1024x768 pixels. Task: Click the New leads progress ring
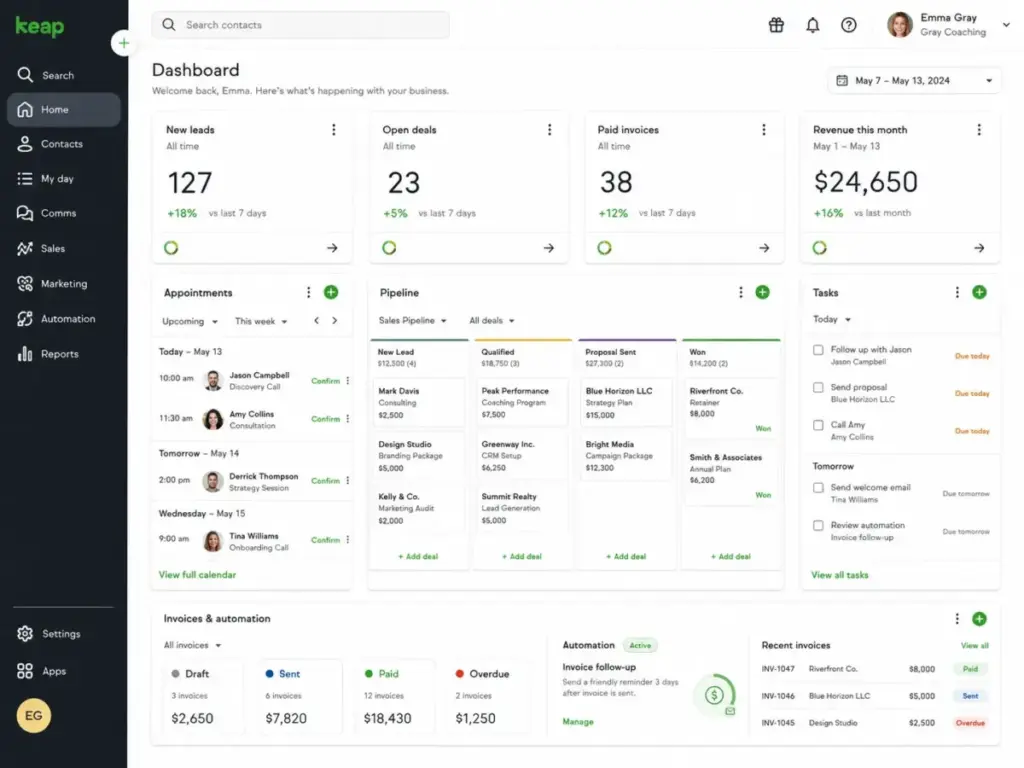(x=171, y=248)
